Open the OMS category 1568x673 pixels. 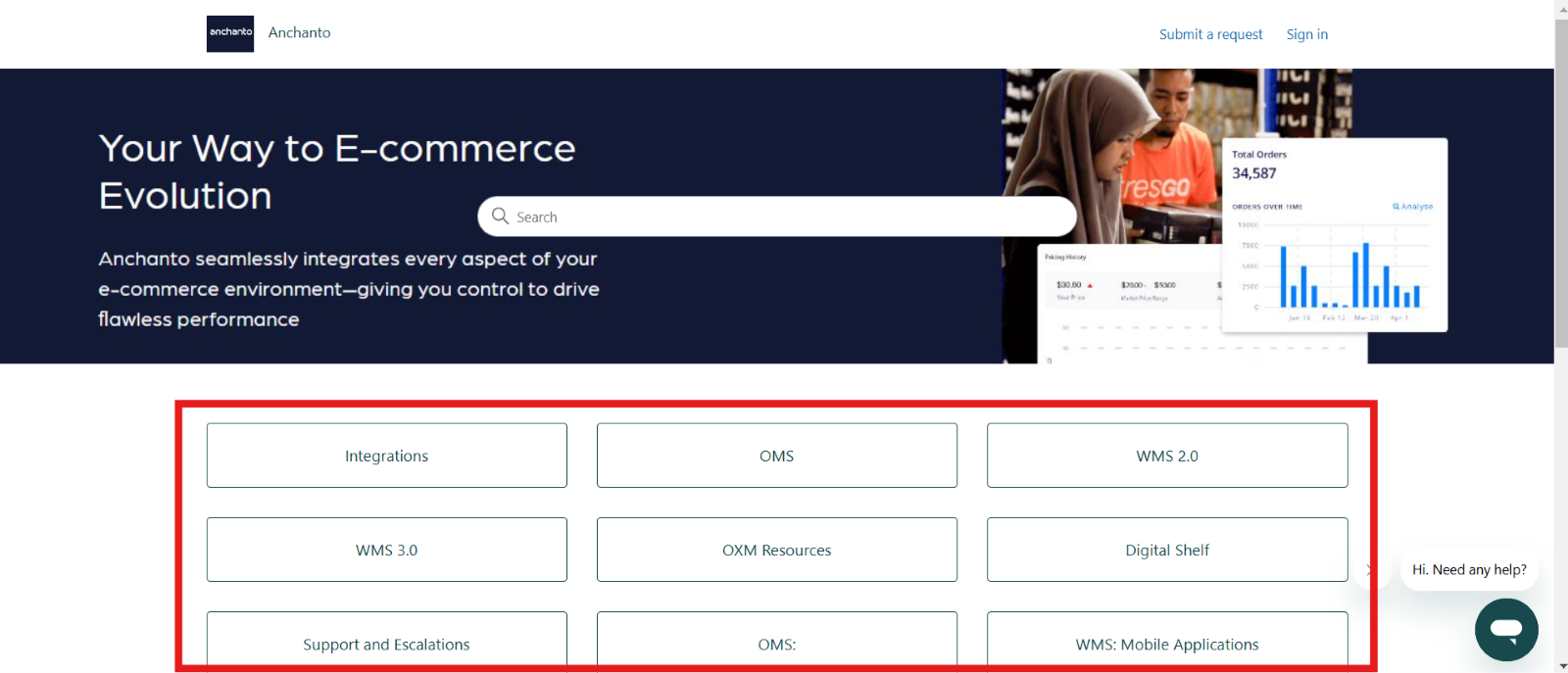tap(777, 456)
